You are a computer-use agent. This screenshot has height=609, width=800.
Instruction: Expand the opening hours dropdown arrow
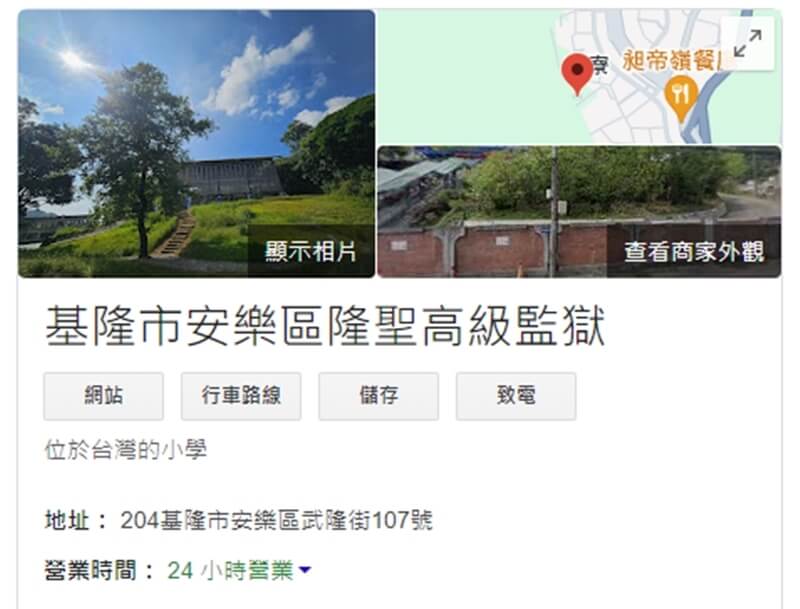[305, 570]
